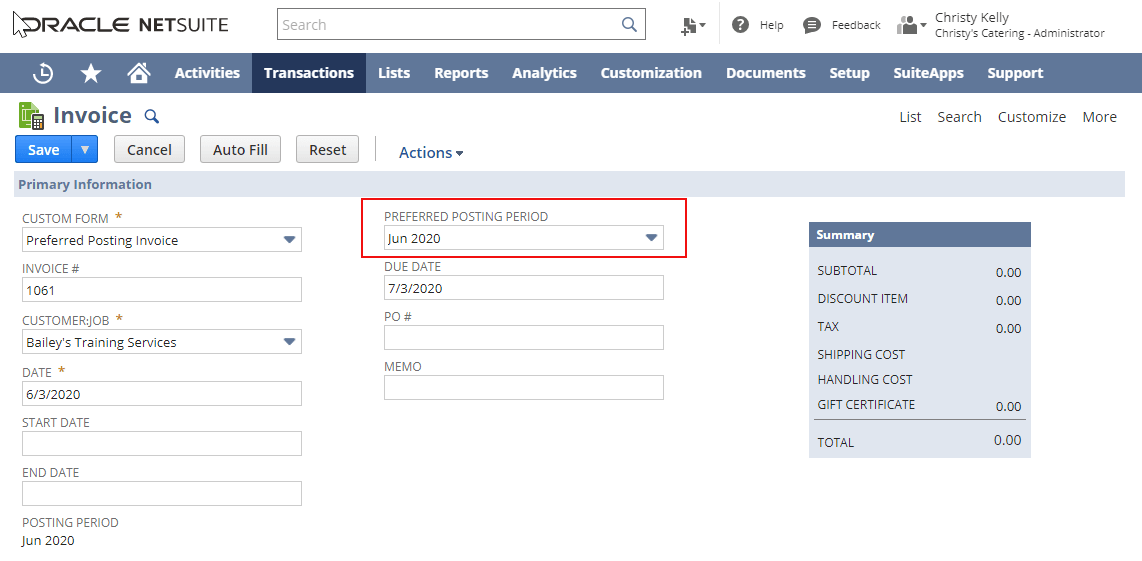Click the End Date field
The width and height of the screenshot is (1142, 561).
coord(162,493)
